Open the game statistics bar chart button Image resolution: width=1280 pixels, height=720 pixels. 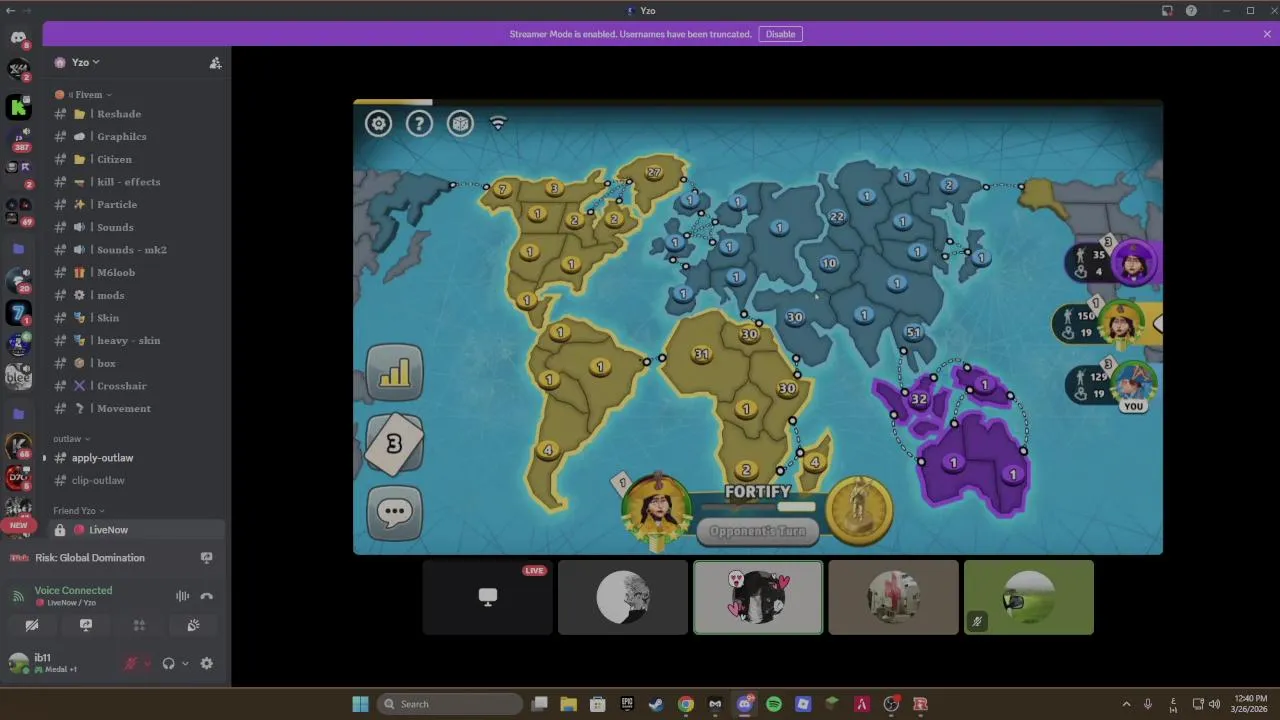pyautogui.click(x=395, y=372)
